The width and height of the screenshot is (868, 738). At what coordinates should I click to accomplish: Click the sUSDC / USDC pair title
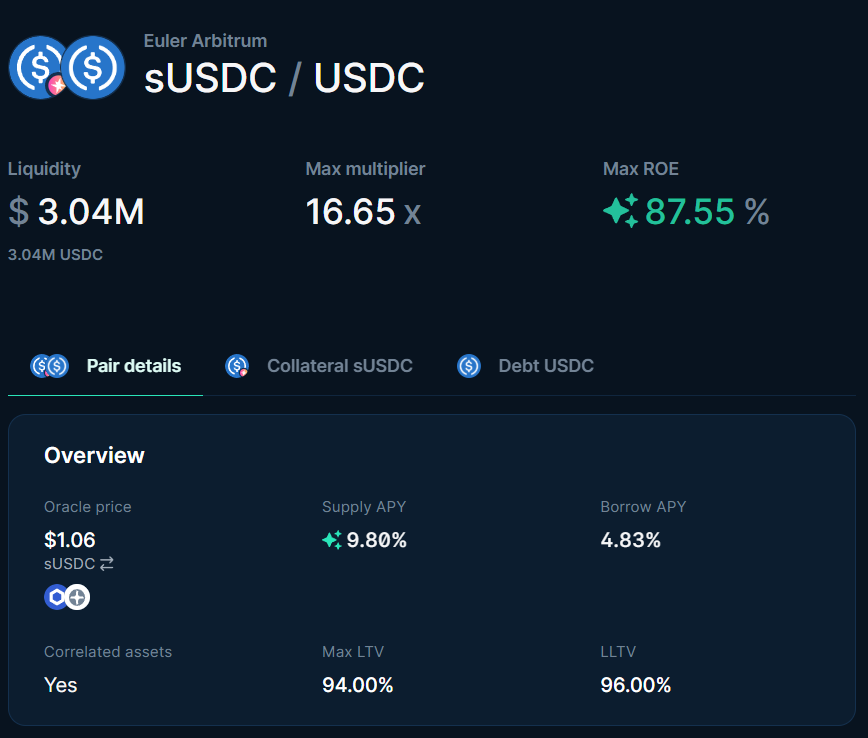tap(284, 78)
